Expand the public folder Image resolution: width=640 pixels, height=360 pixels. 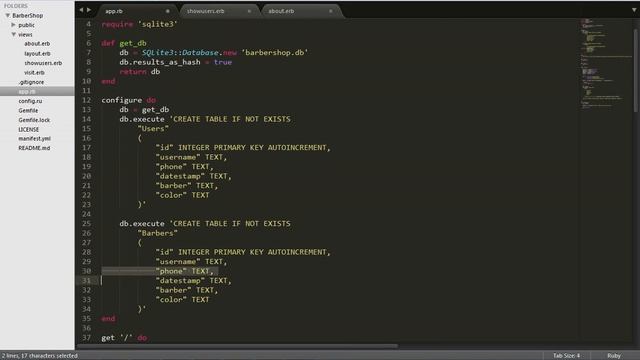[x=13, y=25]
